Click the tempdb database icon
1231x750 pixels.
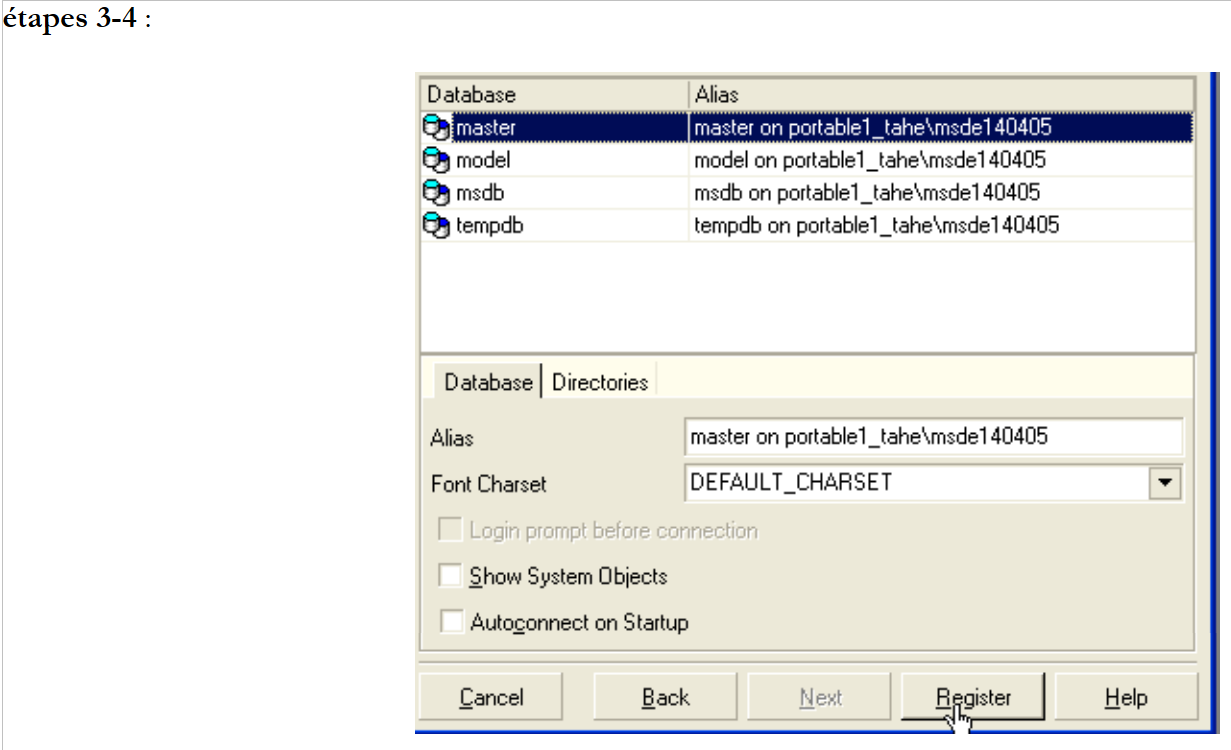436,226
